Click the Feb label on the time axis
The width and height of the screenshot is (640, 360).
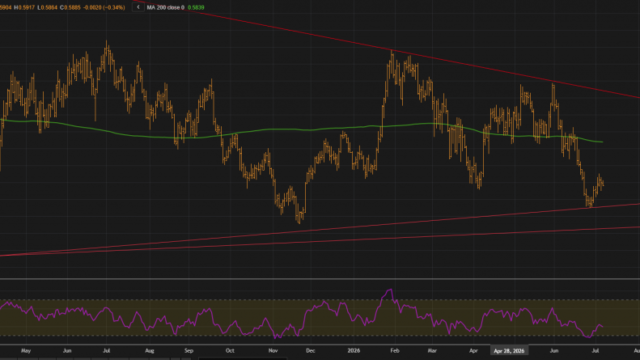[394, 351]
